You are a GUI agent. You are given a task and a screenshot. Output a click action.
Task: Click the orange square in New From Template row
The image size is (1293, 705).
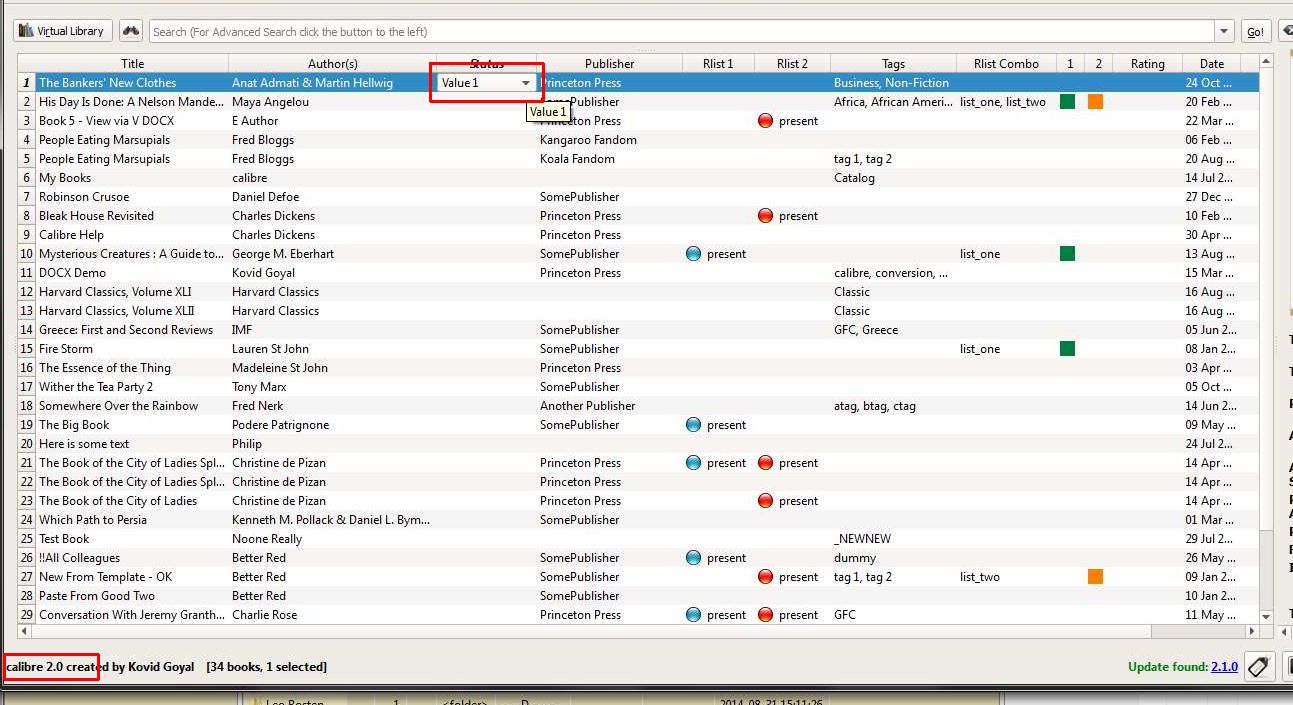[x=1095, y=577]
